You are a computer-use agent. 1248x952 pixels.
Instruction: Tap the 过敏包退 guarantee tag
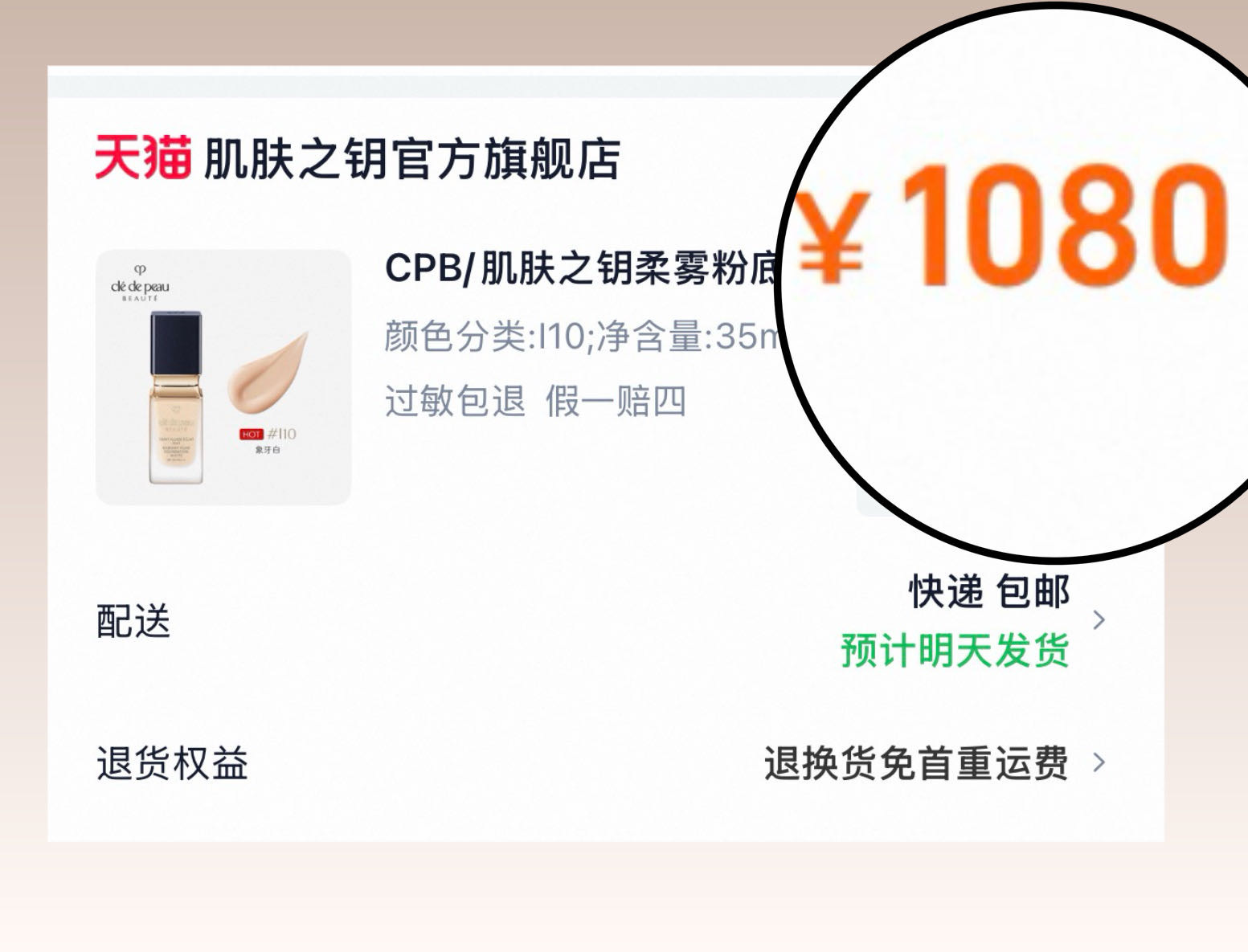click(x=455, y=400)
